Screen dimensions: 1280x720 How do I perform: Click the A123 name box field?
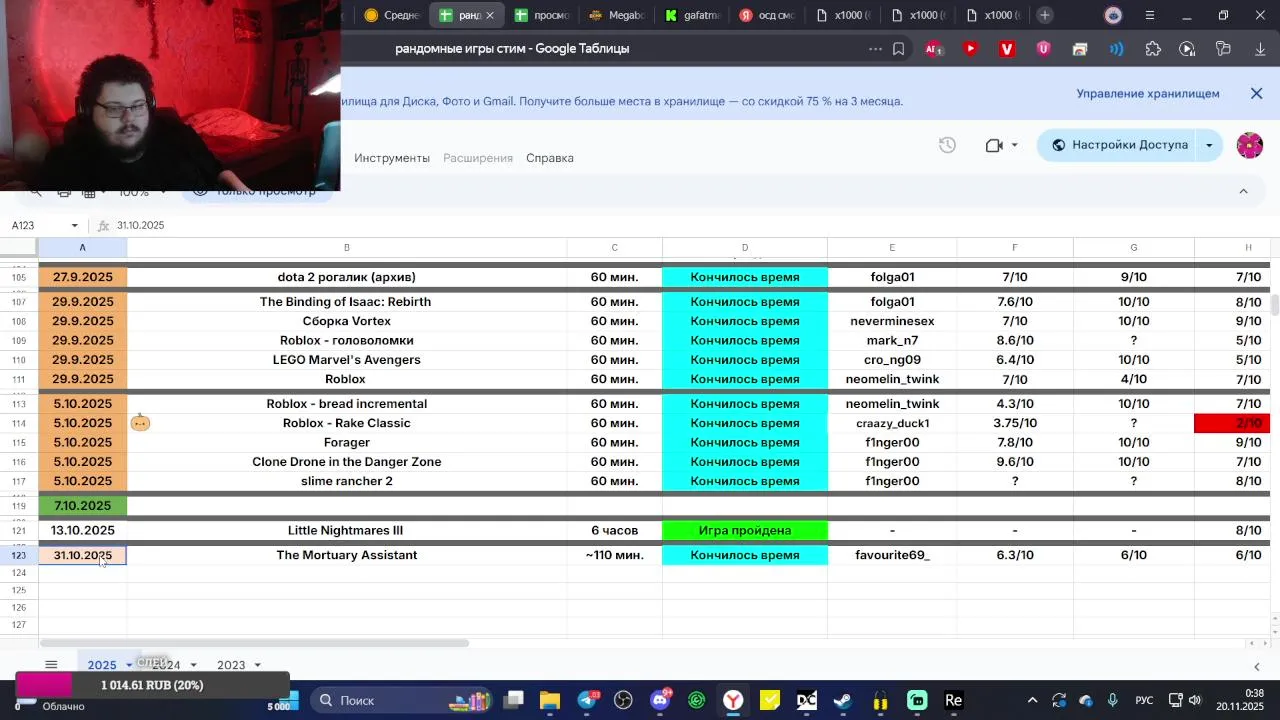click(36, 226)
